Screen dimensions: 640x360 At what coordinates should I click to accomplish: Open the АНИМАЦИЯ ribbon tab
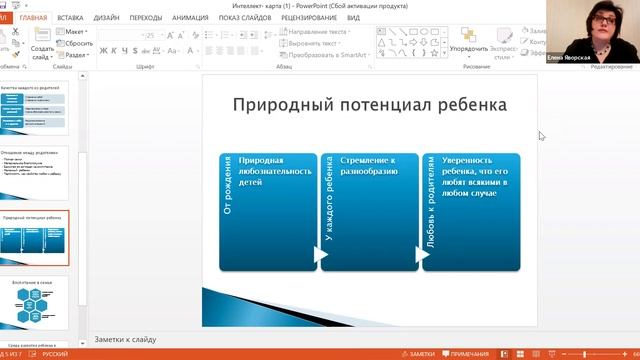[x=190, y=18]
